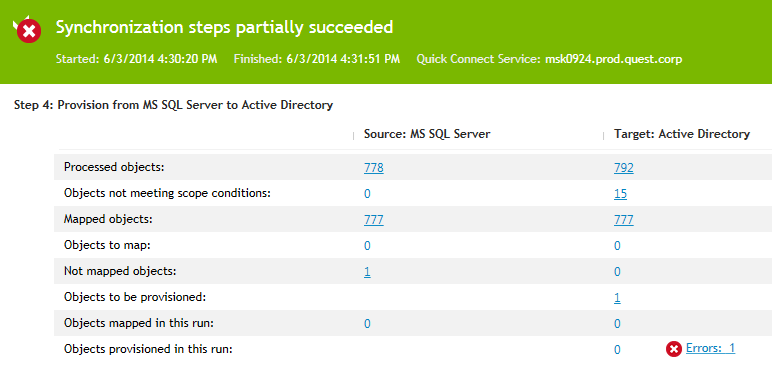
Task: Open source Not mapped objects 1 link
Action: point(367,272)
